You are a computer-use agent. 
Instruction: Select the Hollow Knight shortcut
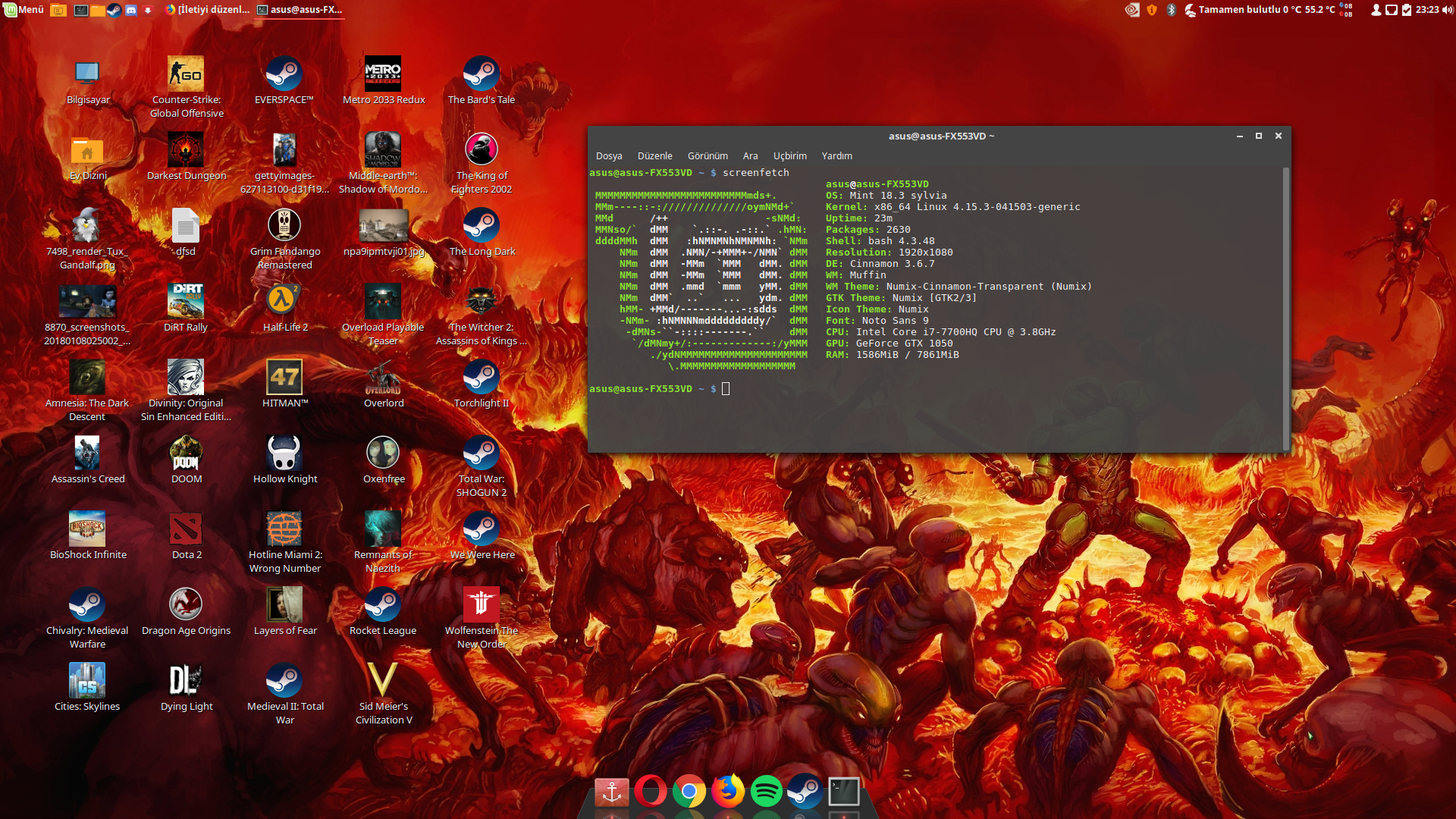coord(284,460)
